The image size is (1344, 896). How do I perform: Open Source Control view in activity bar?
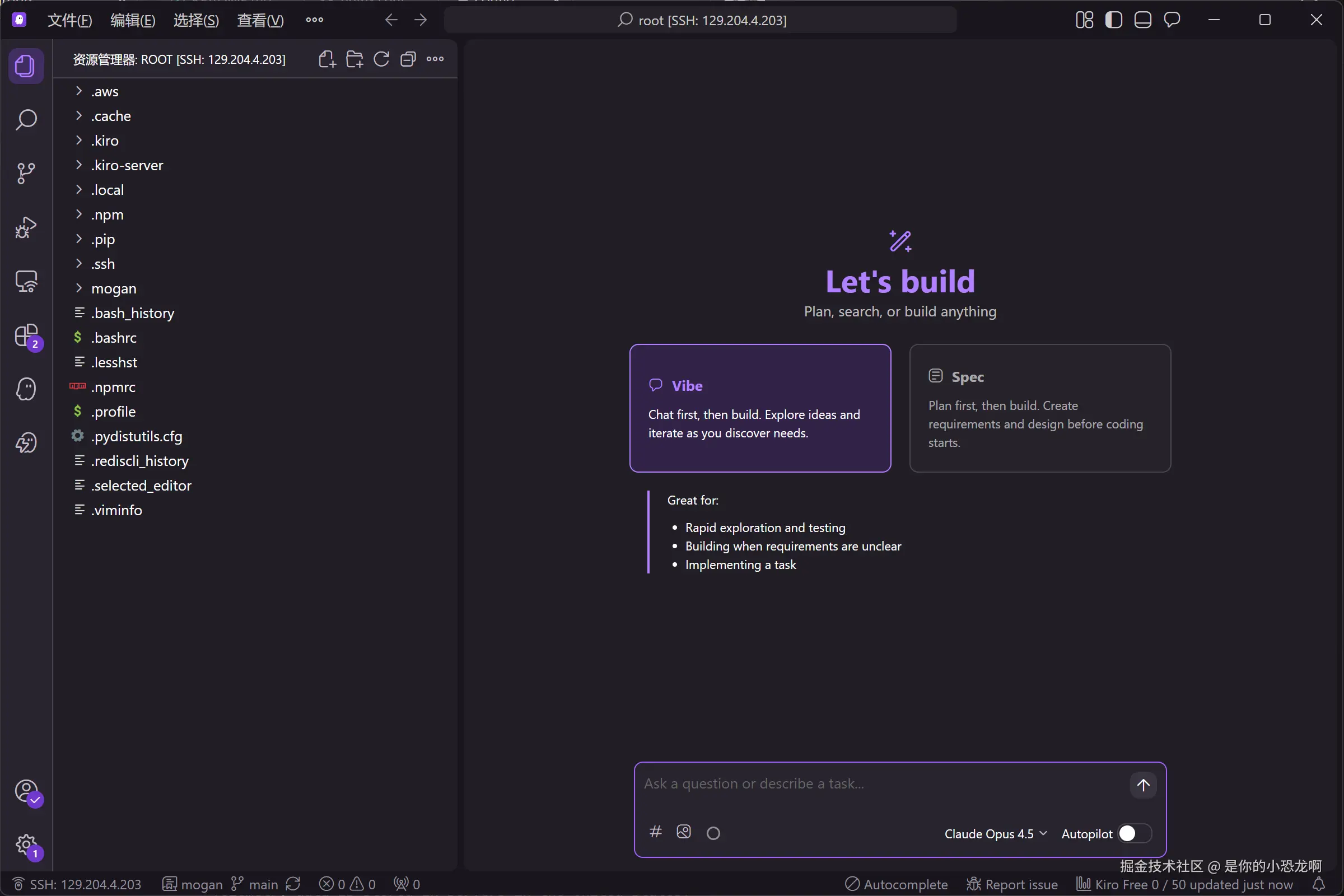pyautogui.click(x=26, y=173)
